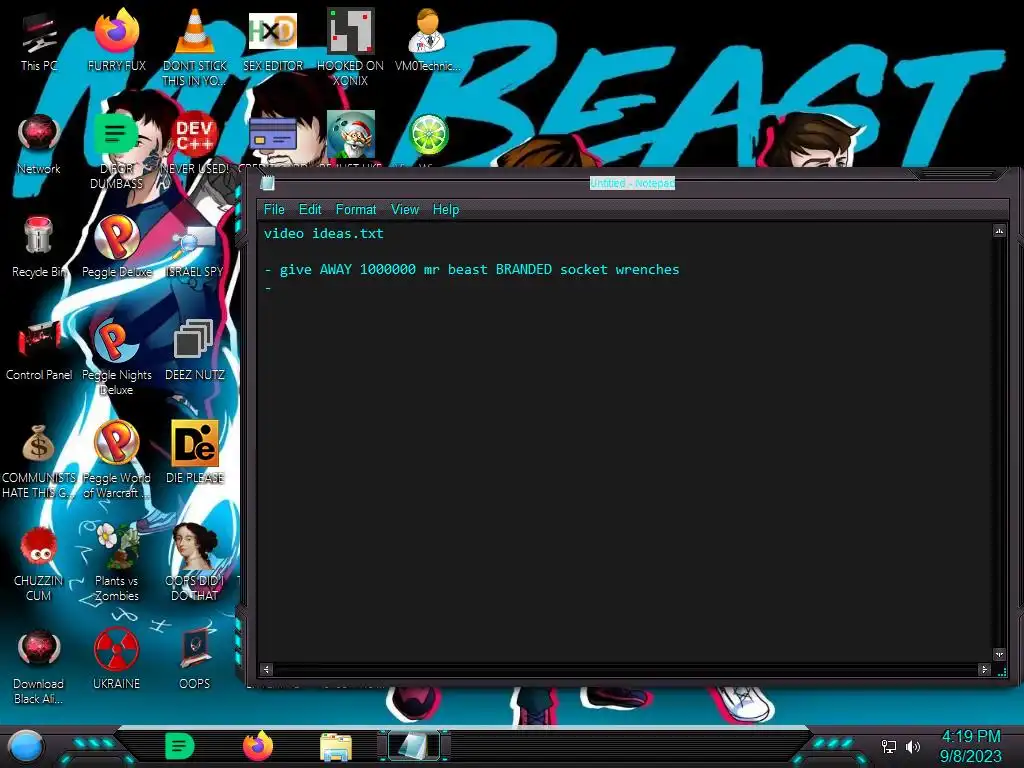Image resolution: width=1024 pixels, height=768 pixels.
Task: Launch the CHUZZIN red fuzzball icon
Action: [39, 565]
